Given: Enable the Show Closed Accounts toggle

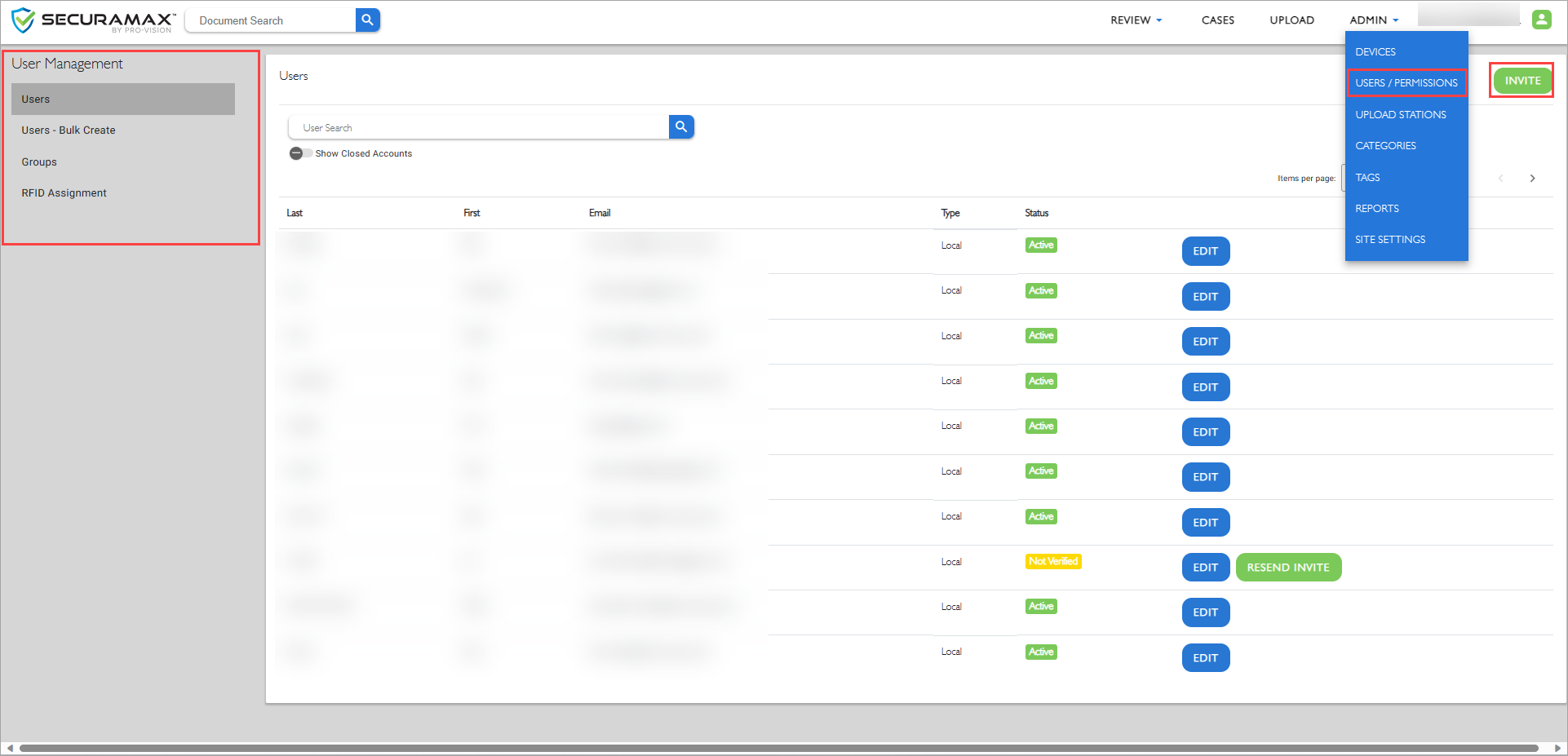Looking at the screenshot, I should click(306, 153).
